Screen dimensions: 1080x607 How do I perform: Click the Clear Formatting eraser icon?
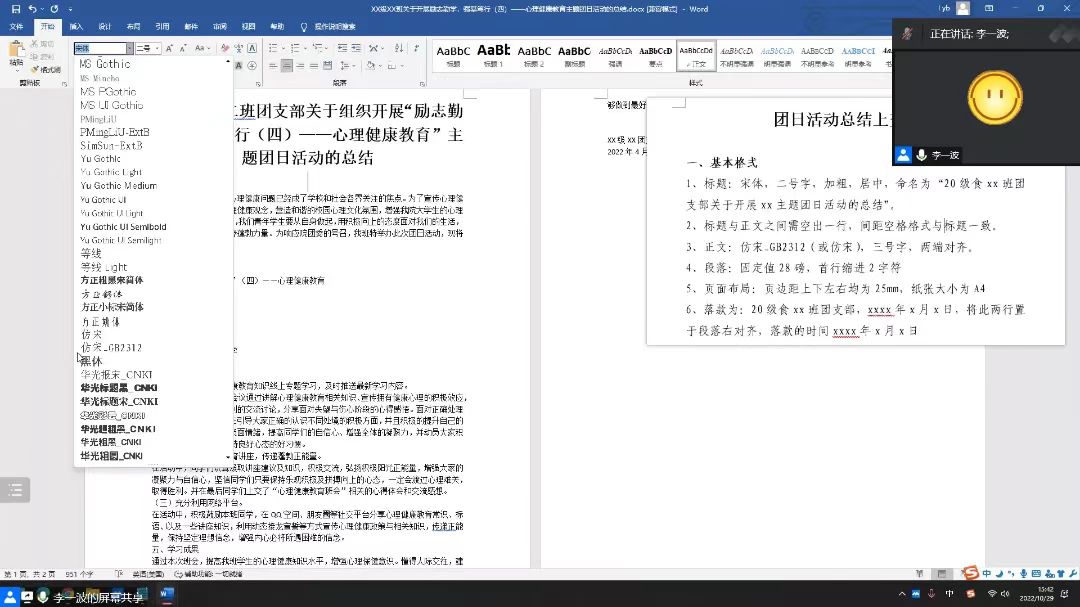[x=225, y=48]
